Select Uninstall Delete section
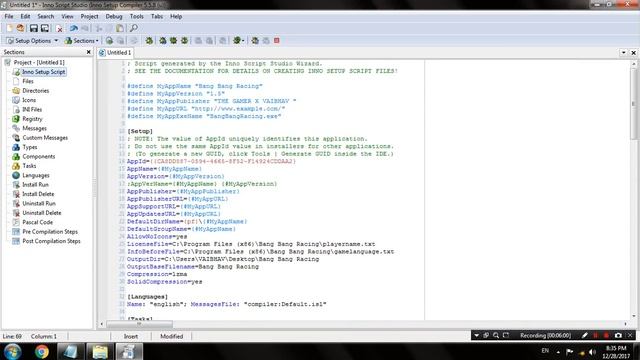Image resolution: width=640 pixels, height=360 pixels. tap(42, 213)
